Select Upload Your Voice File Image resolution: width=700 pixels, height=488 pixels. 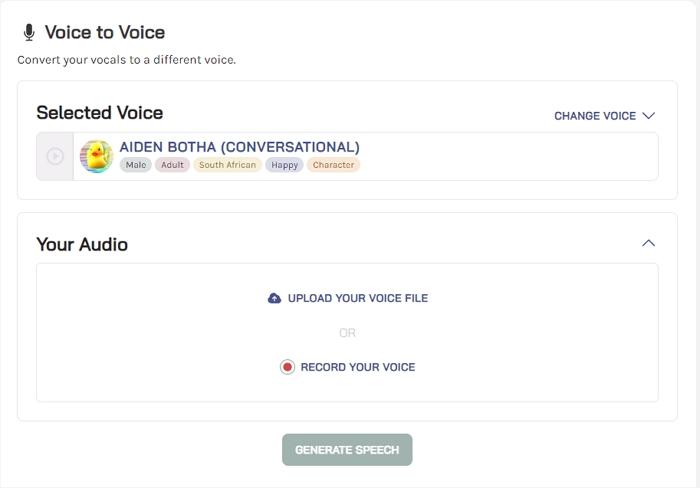click(348, 298)
